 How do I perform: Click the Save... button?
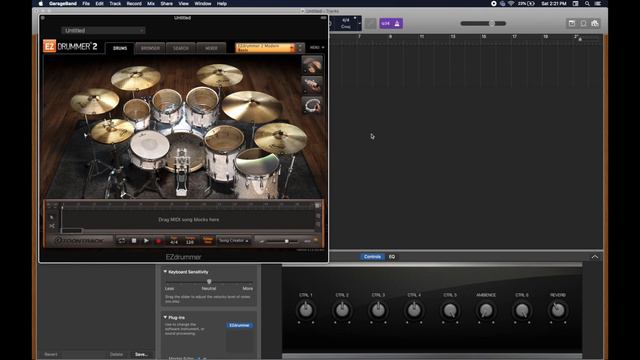coord(141,354)
